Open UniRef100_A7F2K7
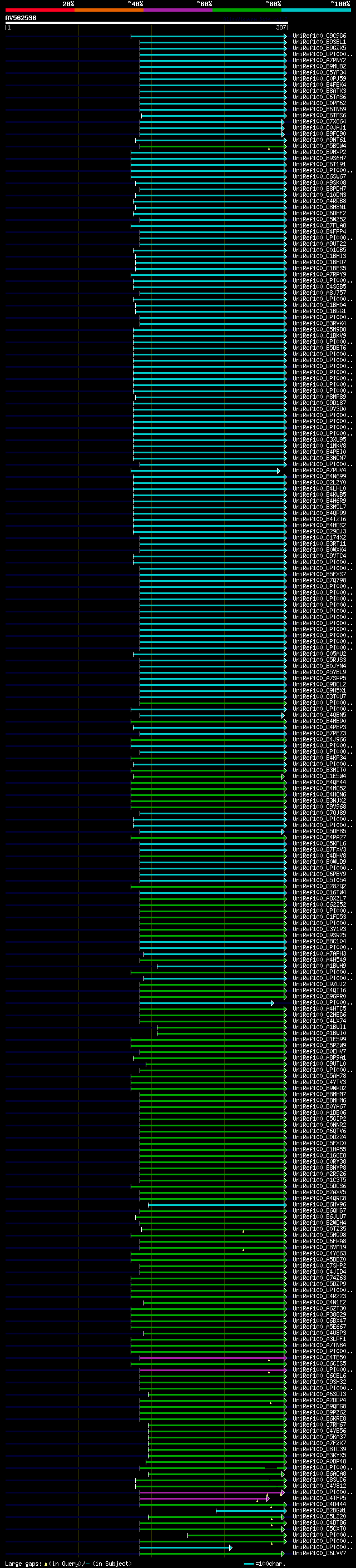This screenshot has height=1568, width=356. (x=319, y=1443)
